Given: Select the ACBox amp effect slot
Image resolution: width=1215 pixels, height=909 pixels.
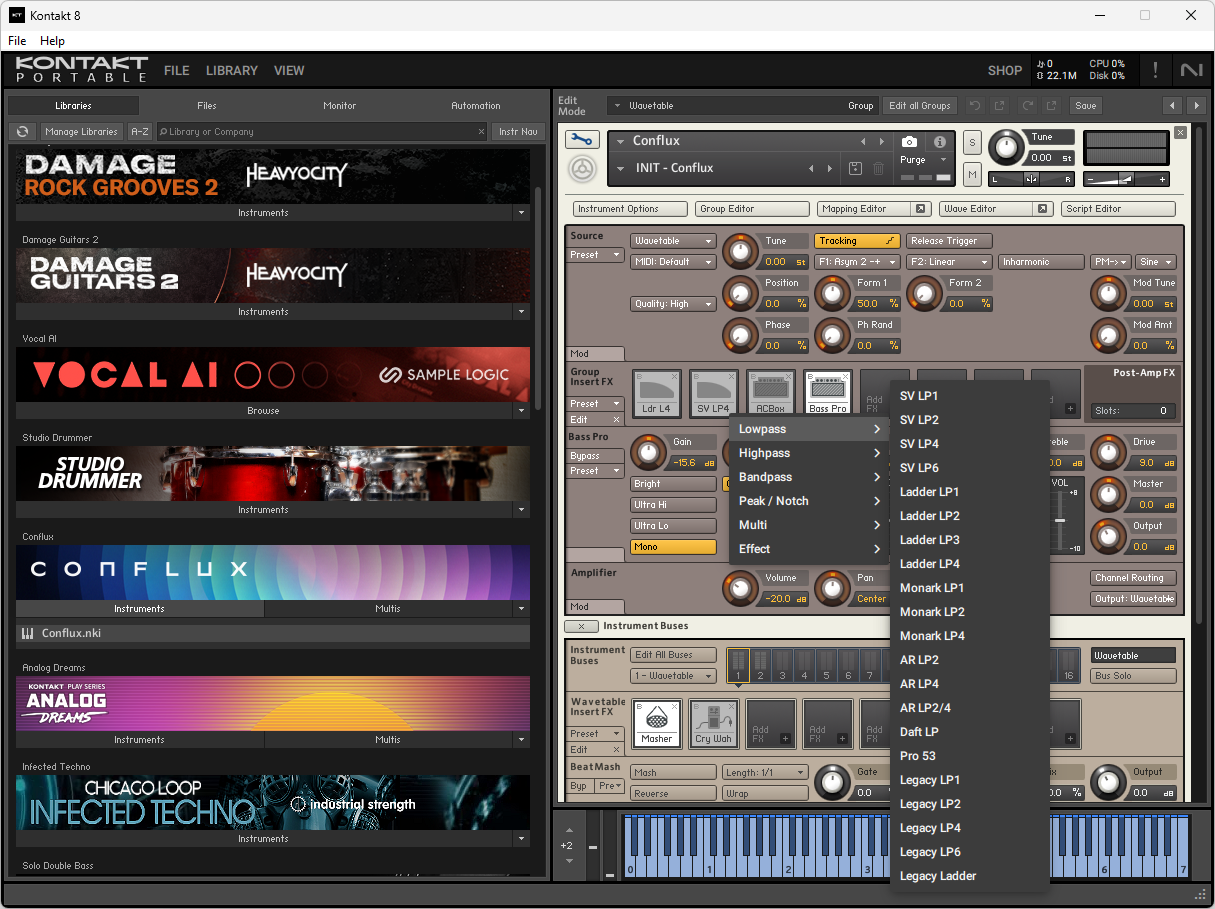Looking at the screenshot, I should (770, 393).
